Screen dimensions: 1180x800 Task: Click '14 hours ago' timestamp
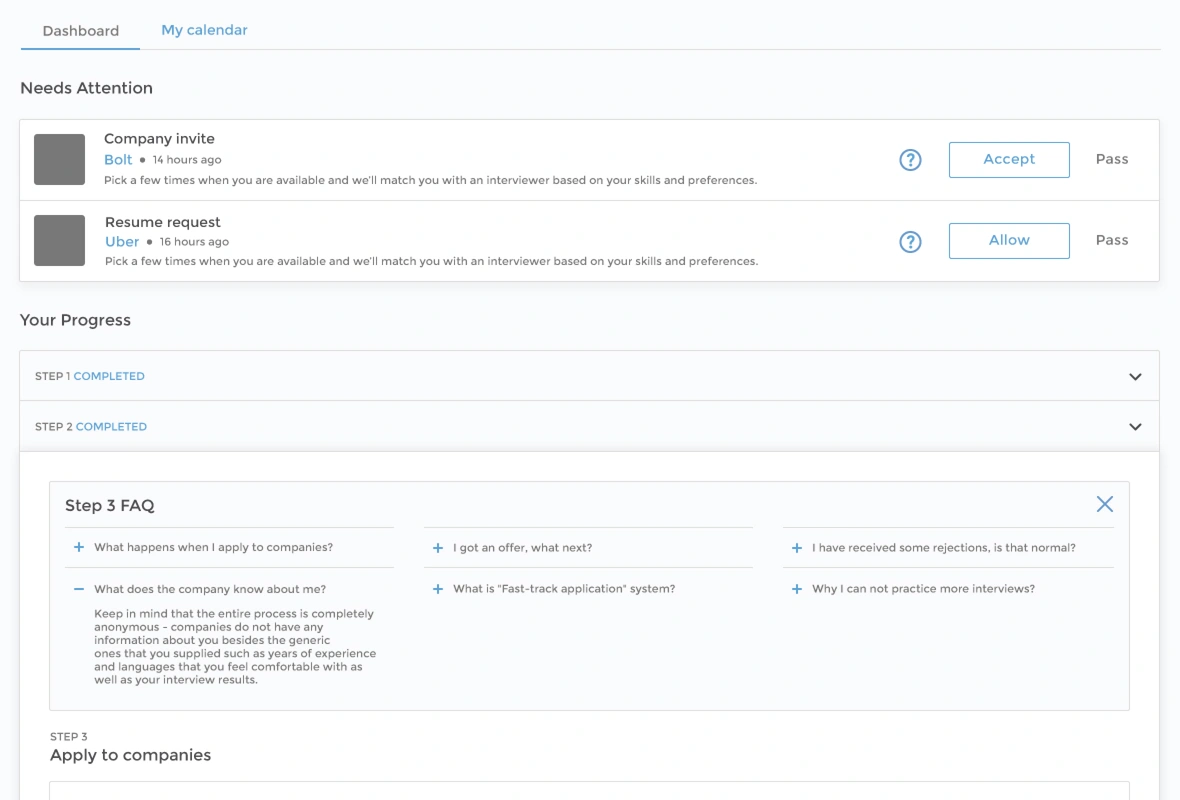click(x=187, y=160)
